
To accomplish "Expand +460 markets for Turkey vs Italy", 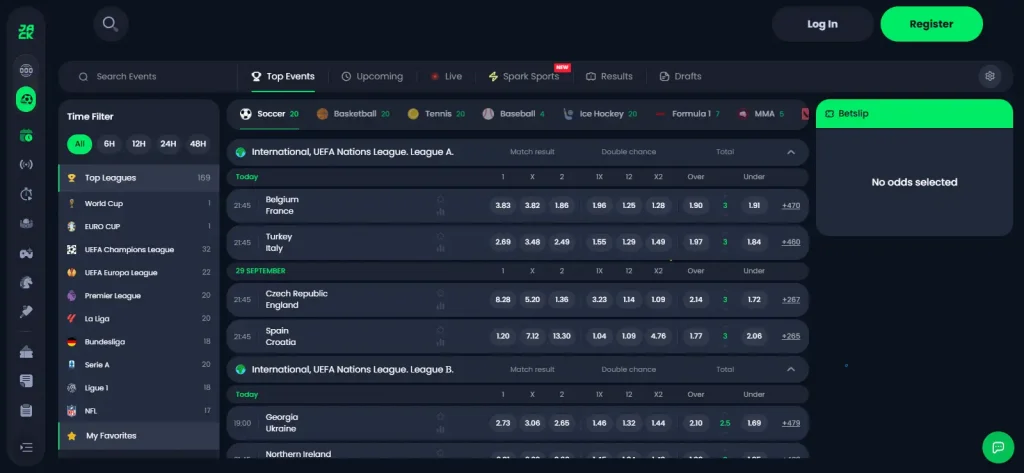I will tap(791, 242).
